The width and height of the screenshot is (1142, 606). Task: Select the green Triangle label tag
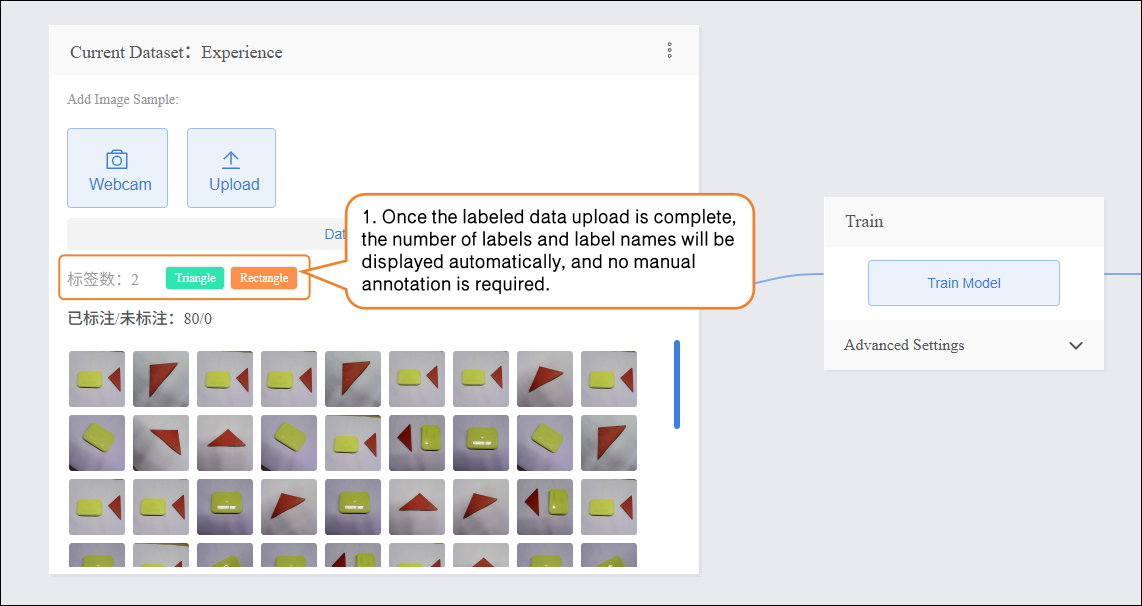pos(195,278)
